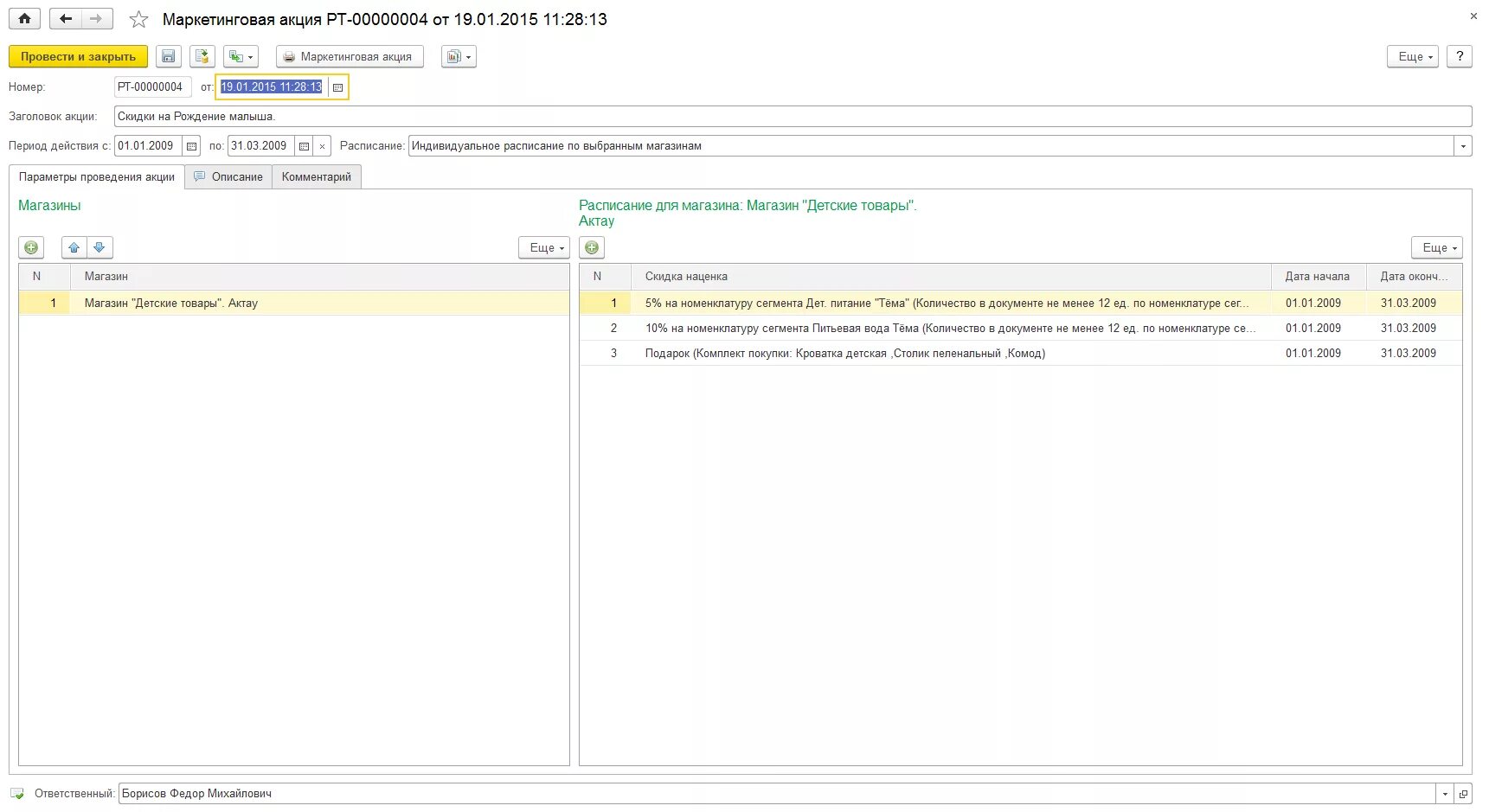The width and height of the screenshot is (1489, 812).
Task: Select the 10% Питьевая вода discount row
Action: [x=1021, y=328]
